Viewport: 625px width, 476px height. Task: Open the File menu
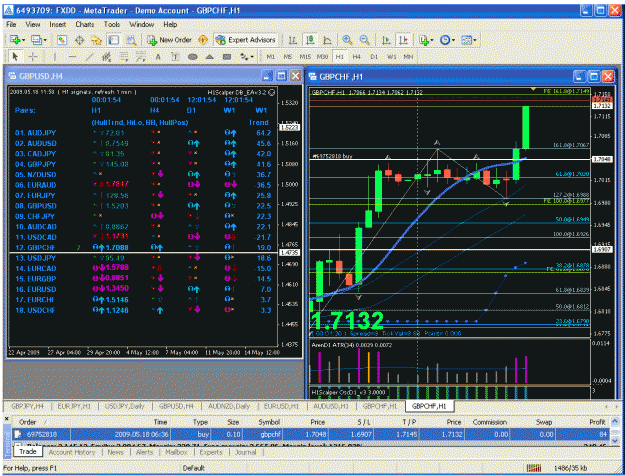pyautogui.click(x=11, y=24)
